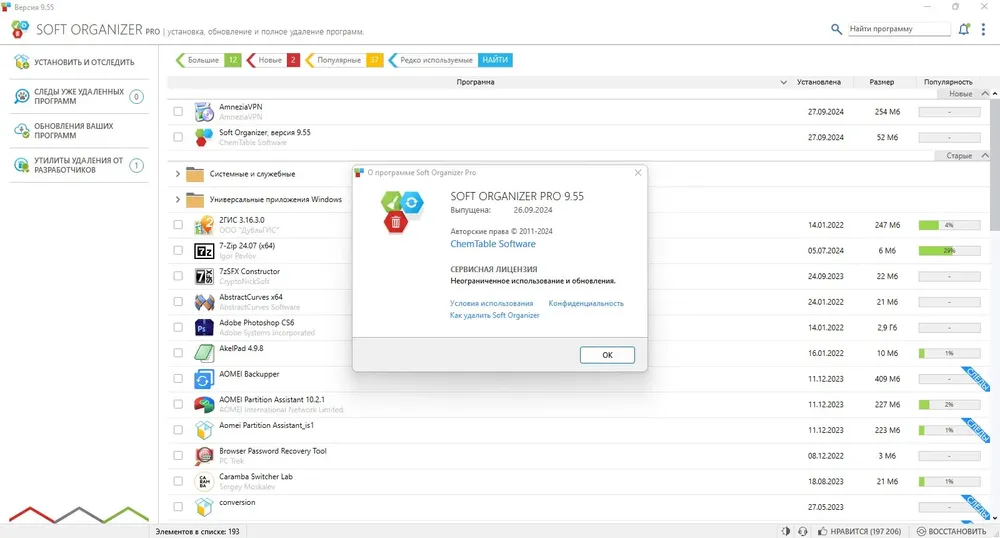Collapse the Старые group
Image resolution: width=1000 pixels, height=538 pixels.
point(985,156)
